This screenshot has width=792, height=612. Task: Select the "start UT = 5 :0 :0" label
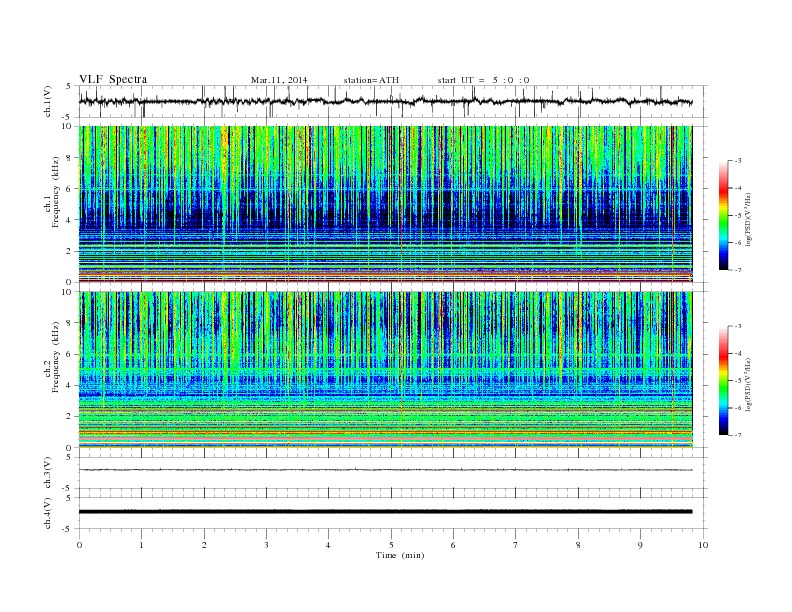click(x=483, y=80)
